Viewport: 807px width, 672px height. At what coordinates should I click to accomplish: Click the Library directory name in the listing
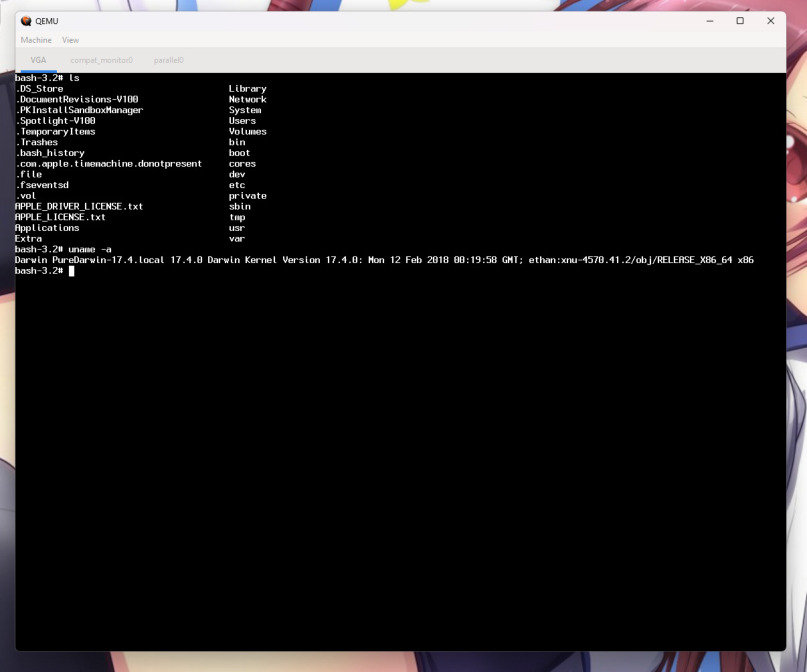[247, 89]
